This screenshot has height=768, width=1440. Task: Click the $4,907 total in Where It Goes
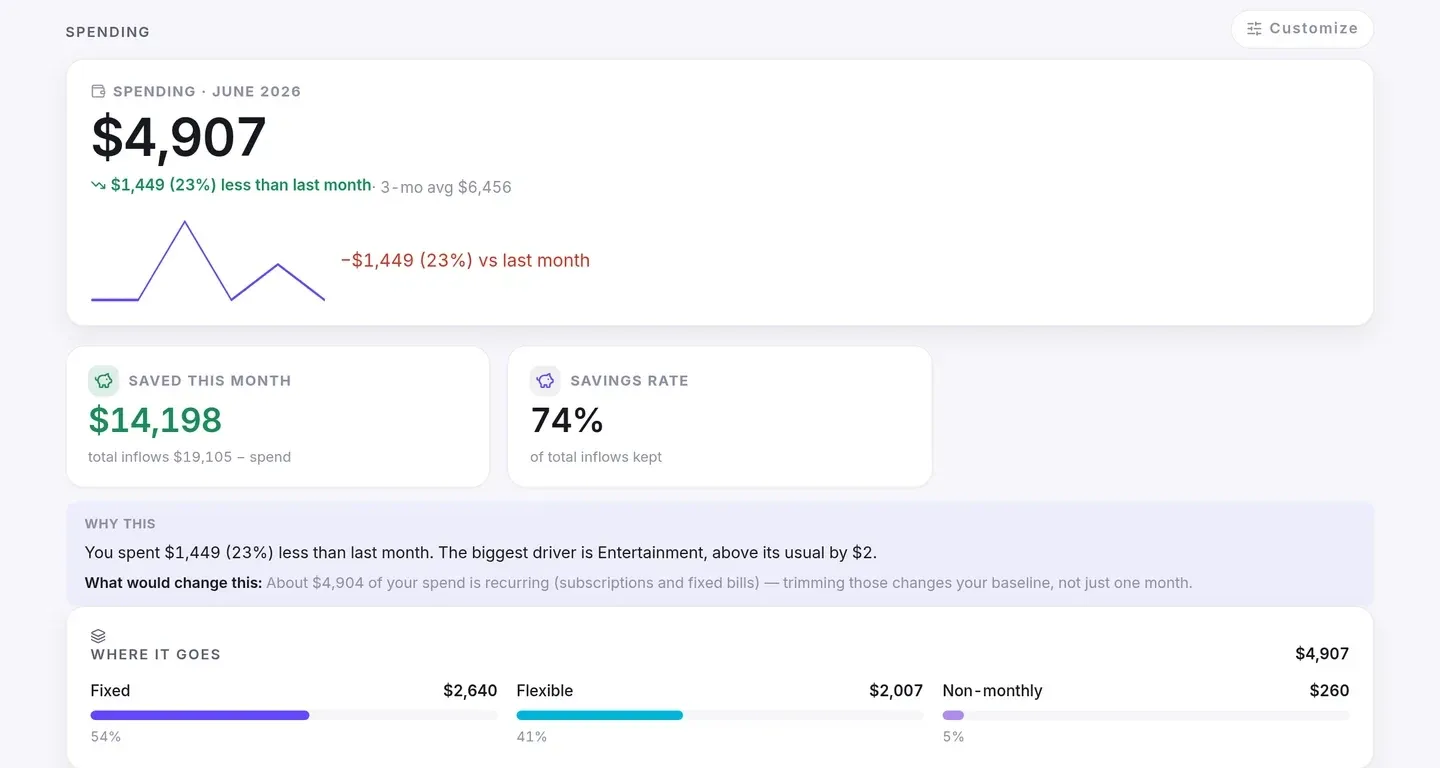(x=1322, y=654)
